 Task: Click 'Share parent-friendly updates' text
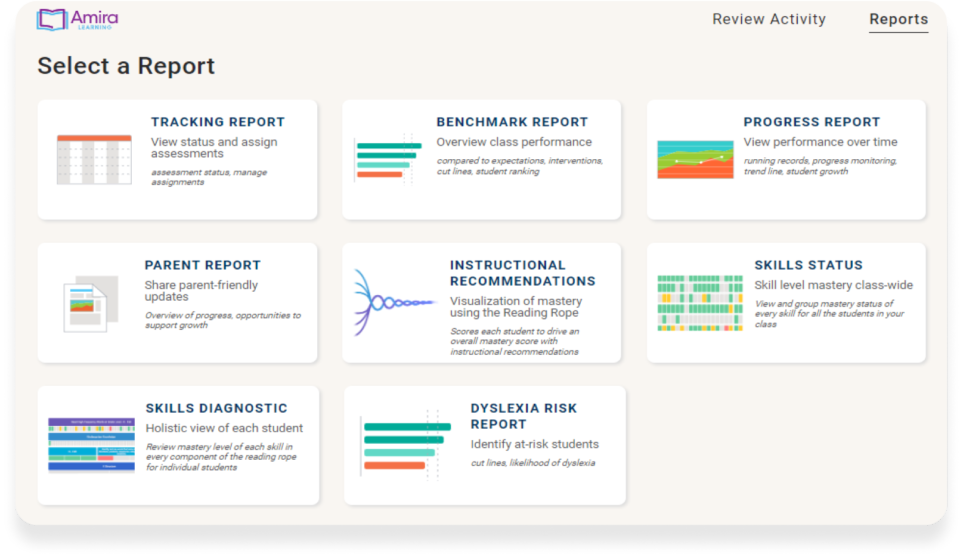coord(201,291)
